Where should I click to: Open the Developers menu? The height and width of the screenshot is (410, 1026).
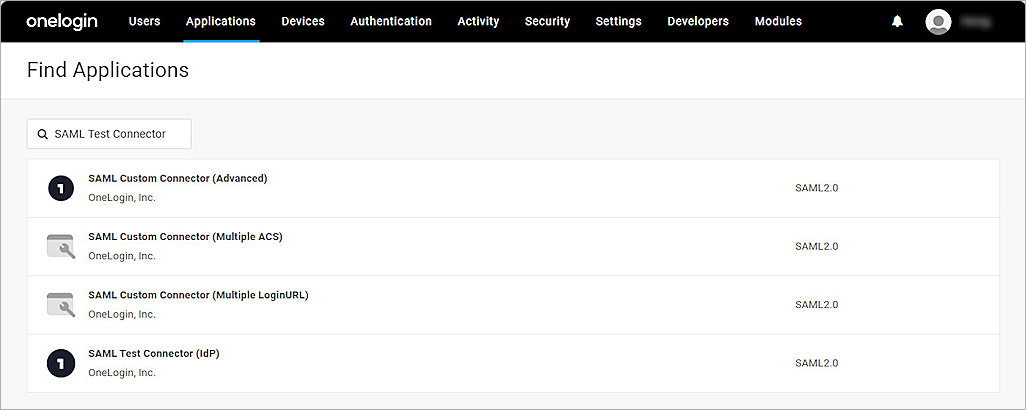[698, 21]
